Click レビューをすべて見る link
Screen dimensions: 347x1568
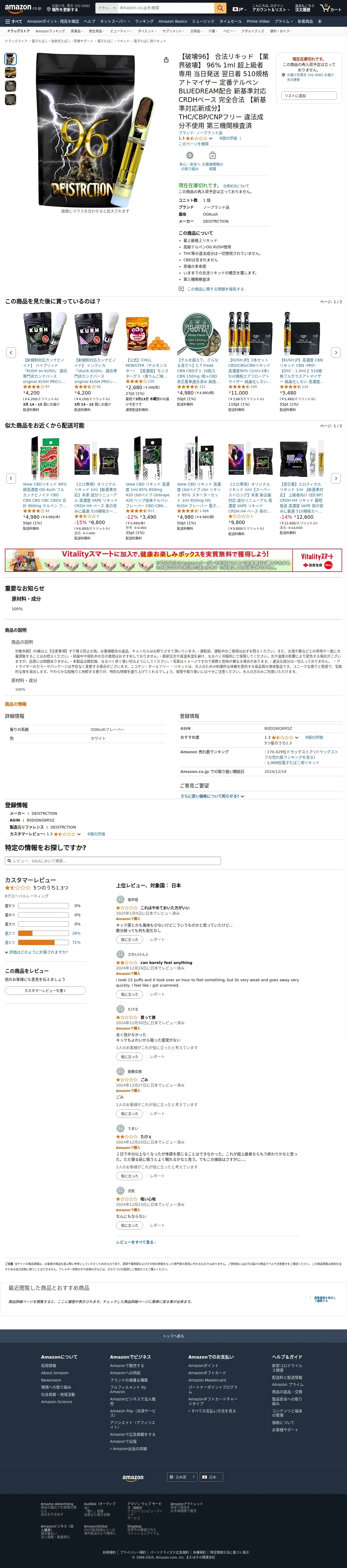tap(136, 1242)
